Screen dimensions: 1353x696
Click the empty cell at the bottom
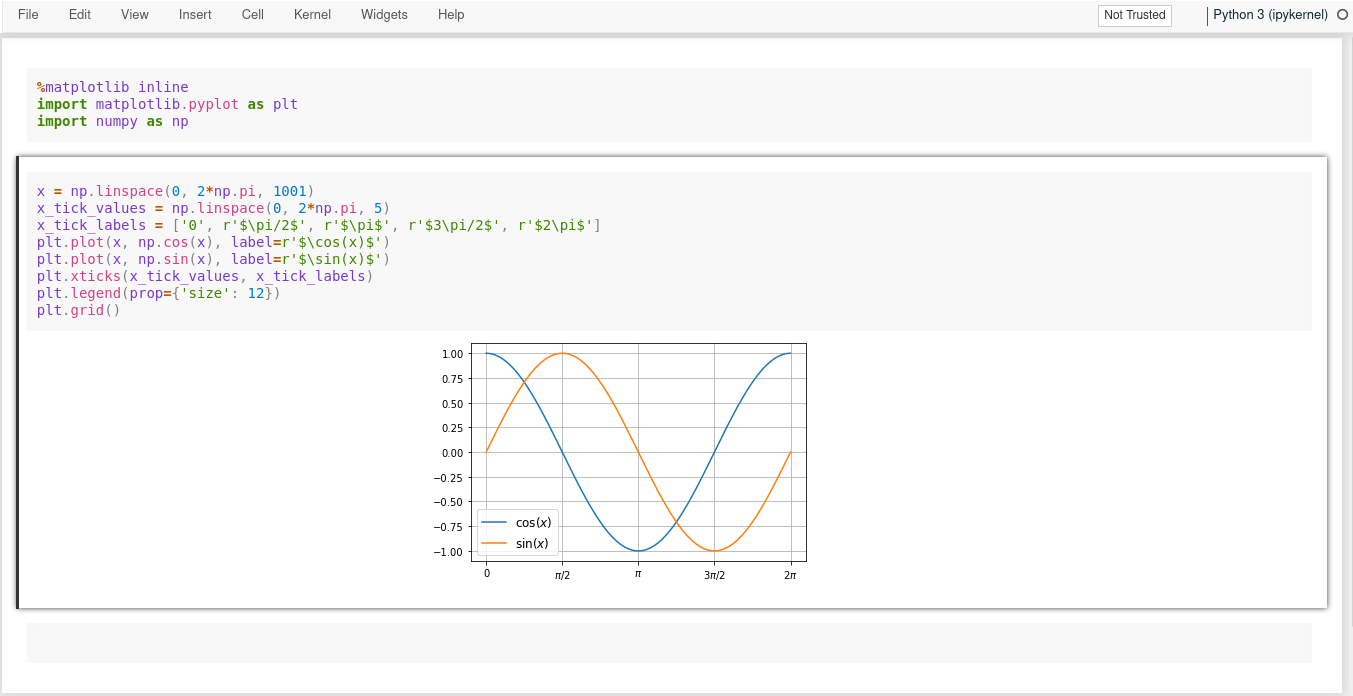670,641
